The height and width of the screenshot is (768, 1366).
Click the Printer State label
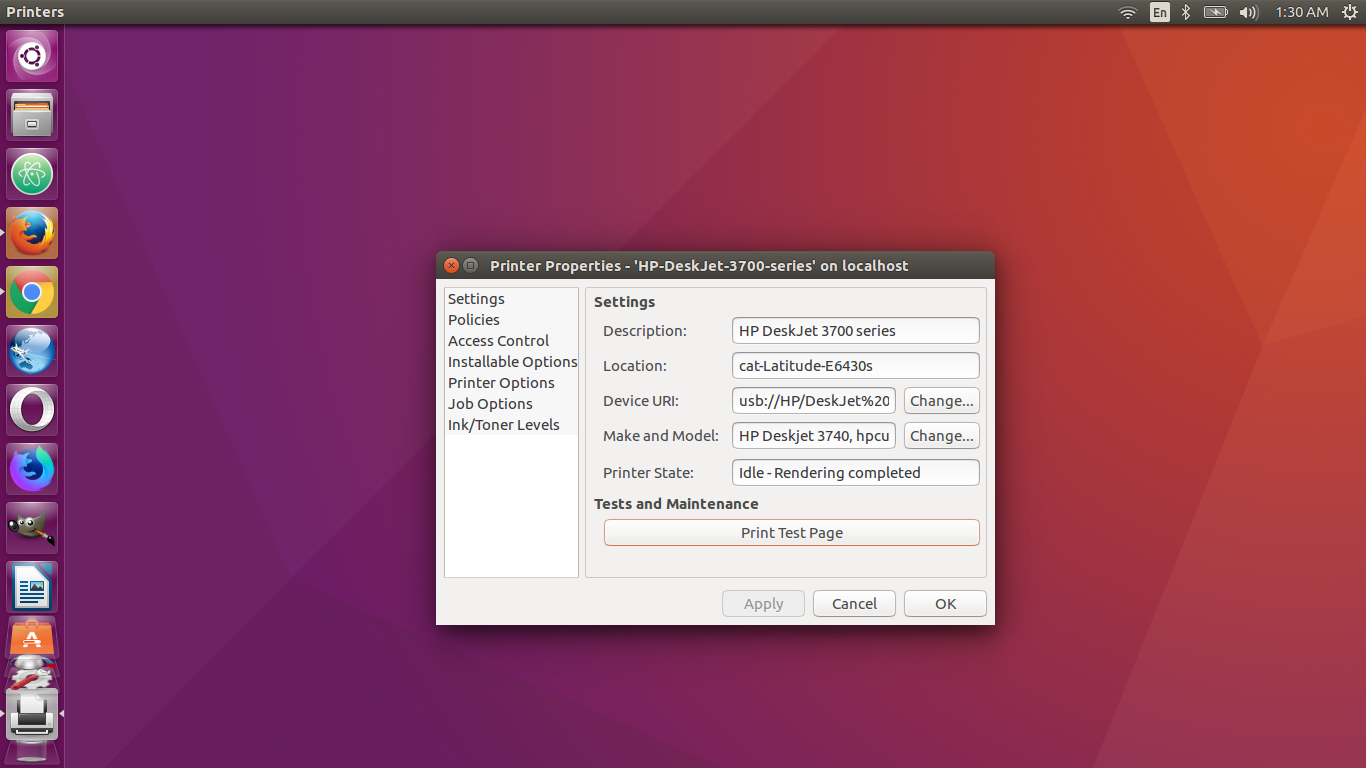[x=648, y=473]
